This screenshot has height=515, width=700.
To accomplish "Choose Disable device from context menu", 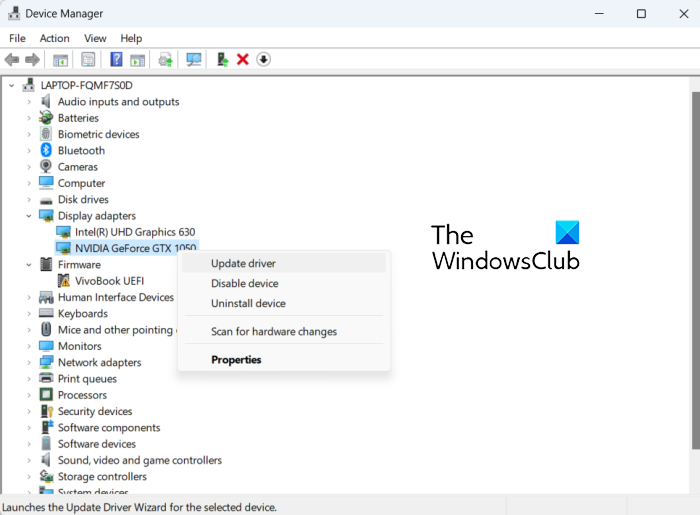I will tap(284, 283).
